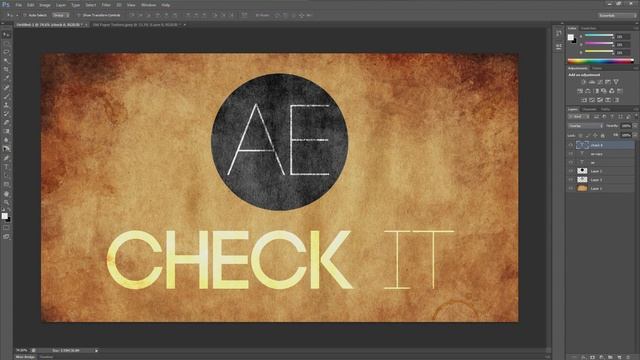This screenshot has width=640, height=360.
Task: Open the Filter menu
Action: (x=106, y=5)
